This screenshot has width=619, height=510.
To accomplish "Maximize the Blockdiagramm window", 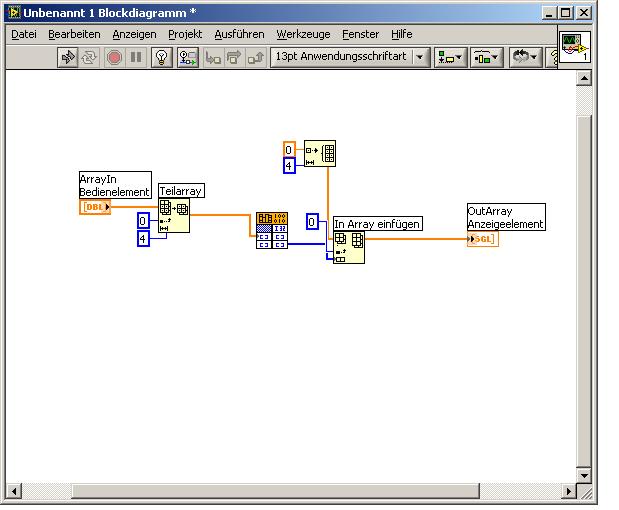I will (x=566, y=13).
